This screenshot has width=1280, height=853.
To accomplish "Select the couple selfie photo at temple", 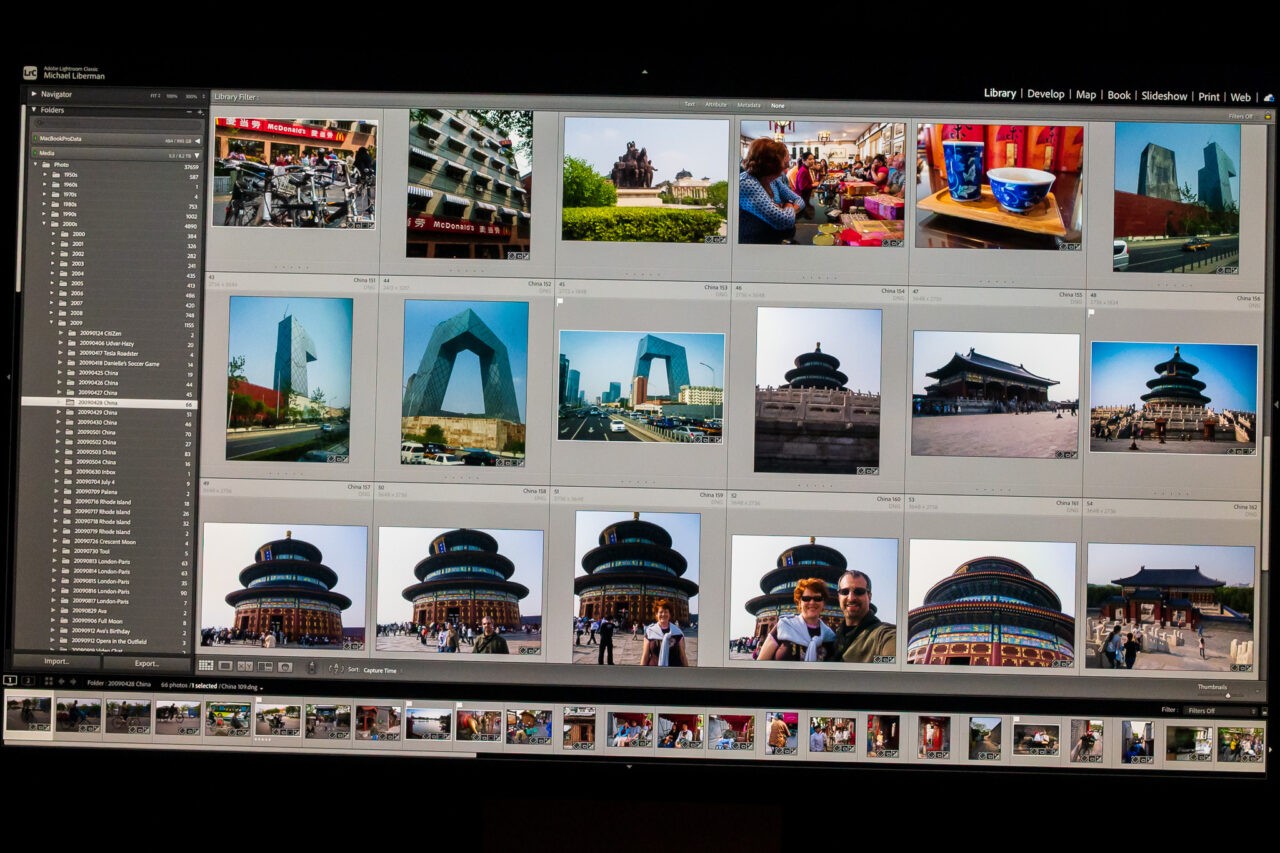I will point(813,599).
